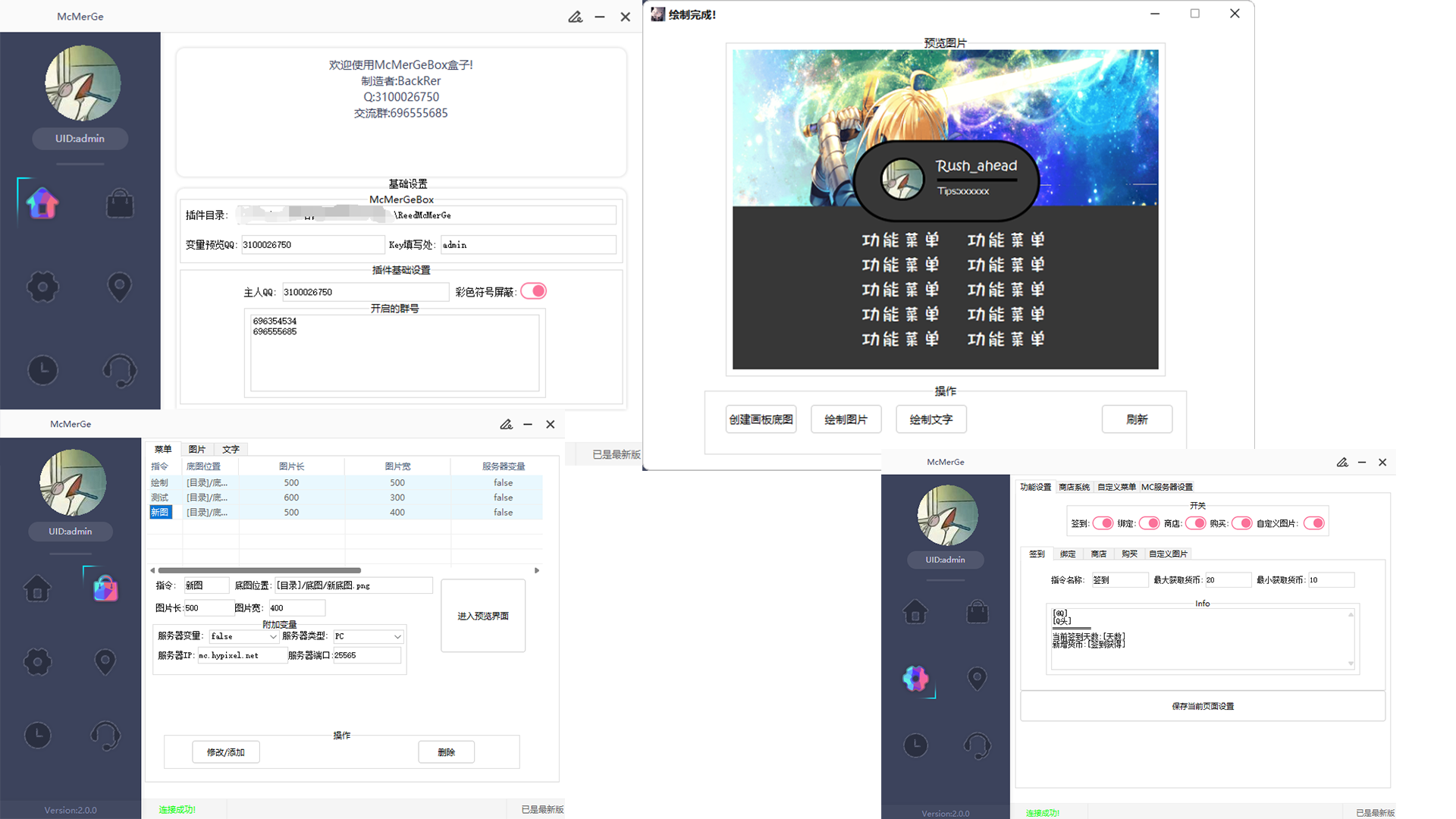This screenshot has width=1456, height=819.
Task: Click the 保存当前页面设置 button
Action: click(x=1203, y=706)
